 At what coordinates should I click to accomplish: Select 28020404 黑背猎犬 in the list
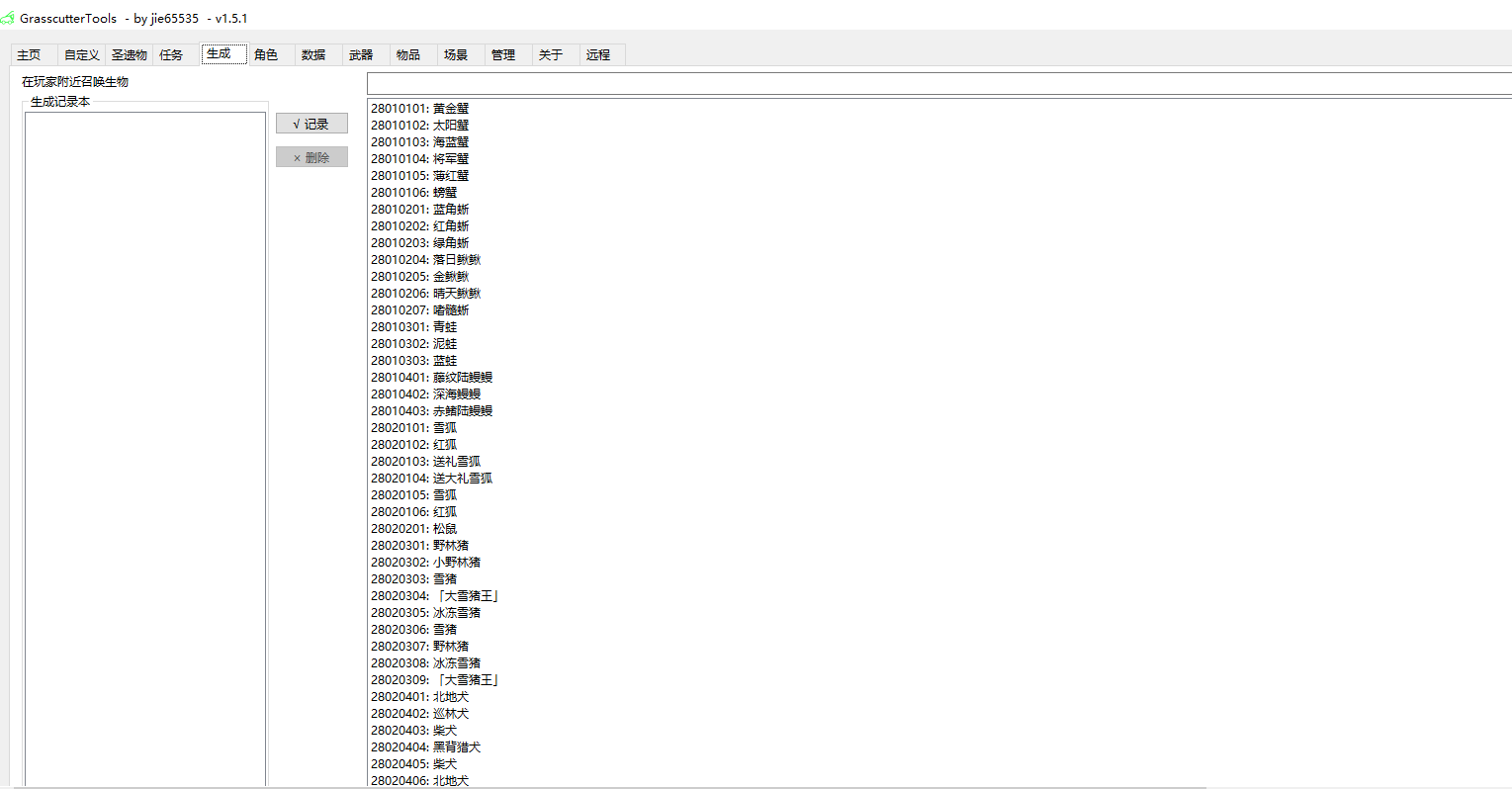(426, 747)
